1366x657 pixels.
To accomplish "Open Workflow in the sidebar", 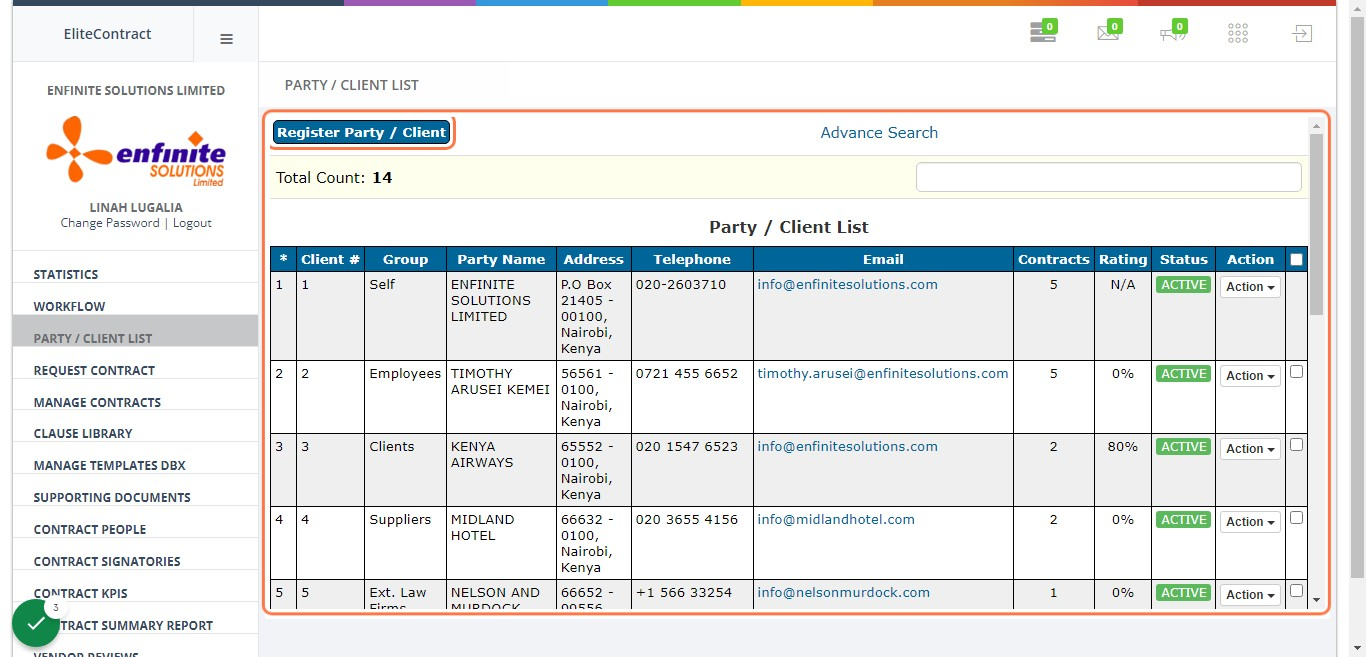I will pyautogui.click(x=69, y=306).
